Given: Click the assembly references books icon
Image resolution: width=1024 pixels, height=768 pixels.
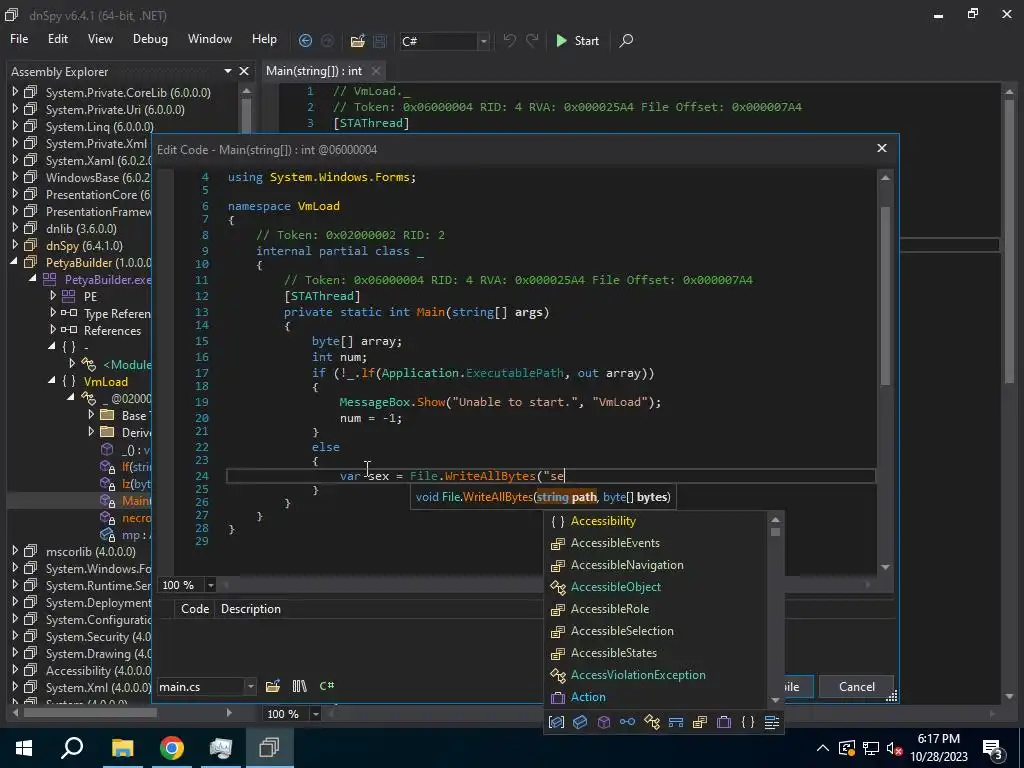Looking at the screenshot, I should click(x=299, y=686).
